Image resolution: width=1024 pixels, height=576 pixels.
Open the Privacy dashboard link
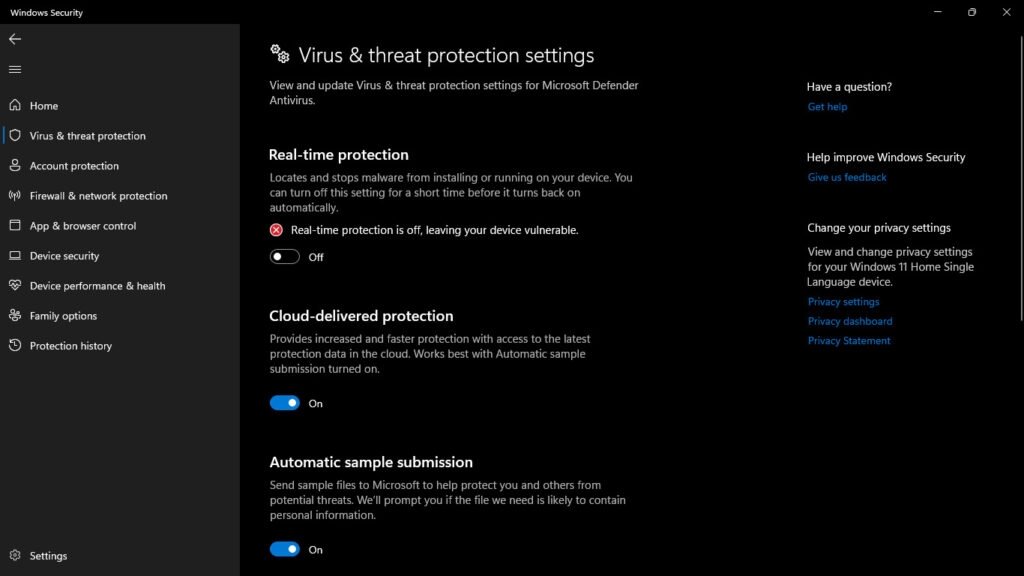pos(849,320)
